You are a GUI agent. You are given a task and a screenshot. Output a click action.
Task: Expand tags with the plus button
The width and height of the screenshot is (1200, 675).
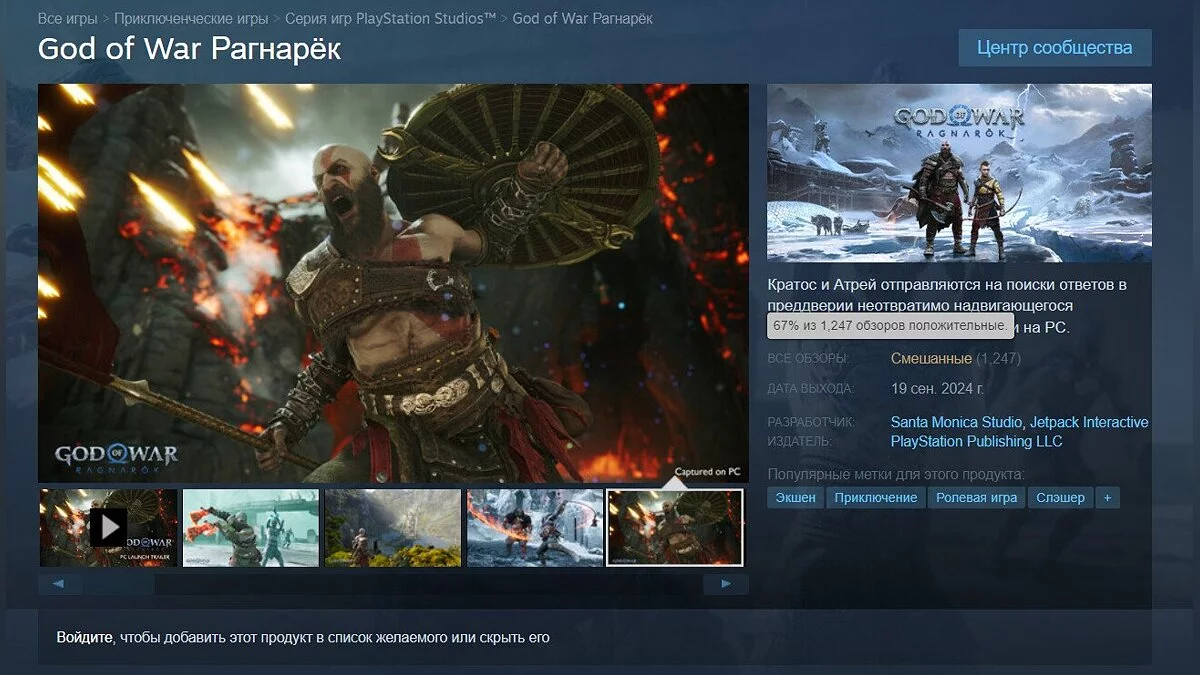[x=1107, y=497]
